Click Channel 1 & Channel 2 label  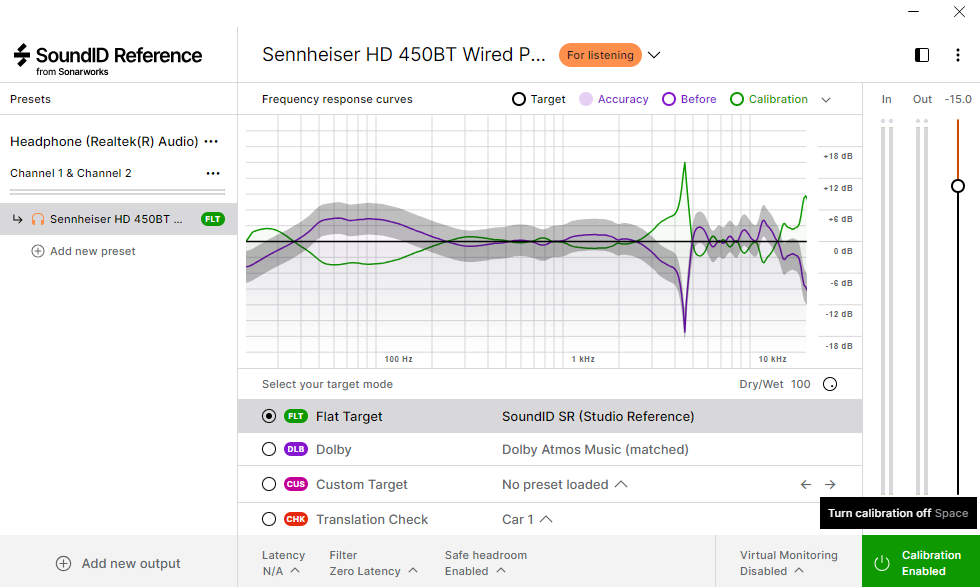[x=71, y=173]
